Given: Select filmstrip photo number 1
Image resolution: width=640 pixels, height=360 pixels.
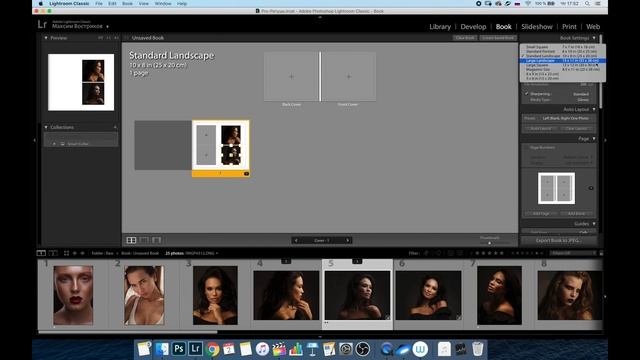Looking at the screenshot, I should pos(73,295).
